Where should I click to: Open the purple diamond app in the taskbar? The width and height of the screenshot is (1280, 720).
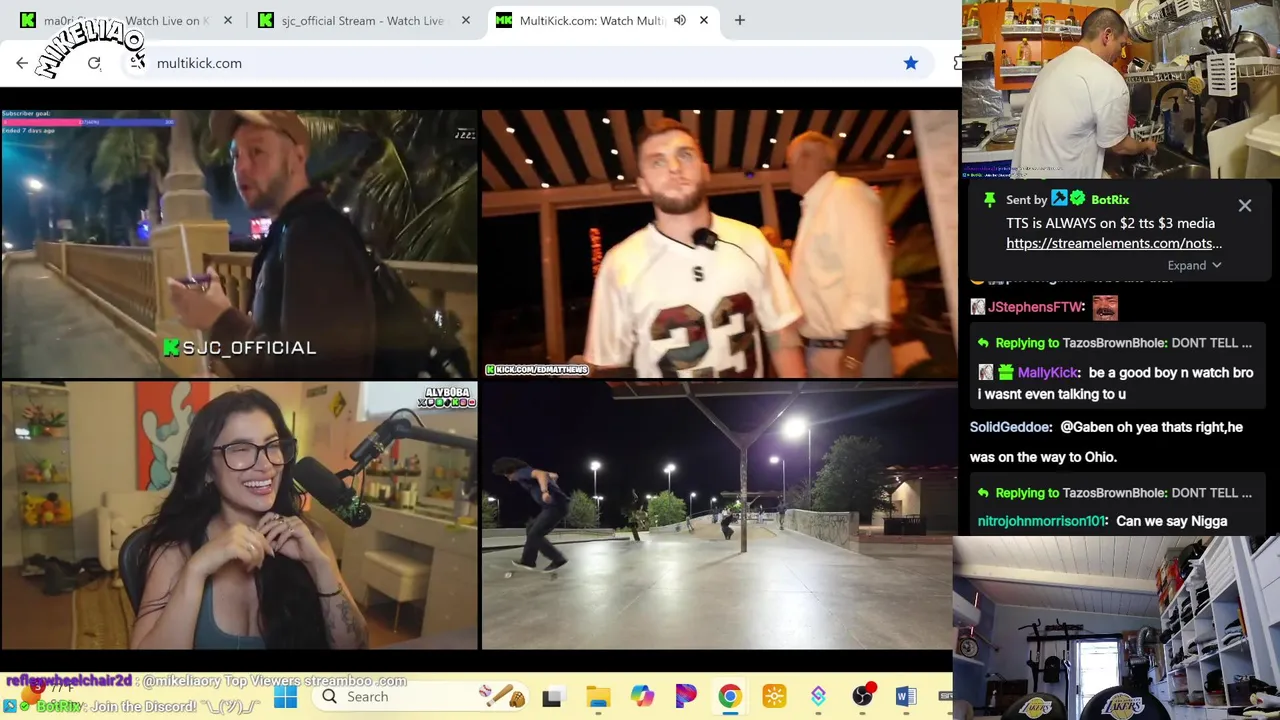(818, 697)
